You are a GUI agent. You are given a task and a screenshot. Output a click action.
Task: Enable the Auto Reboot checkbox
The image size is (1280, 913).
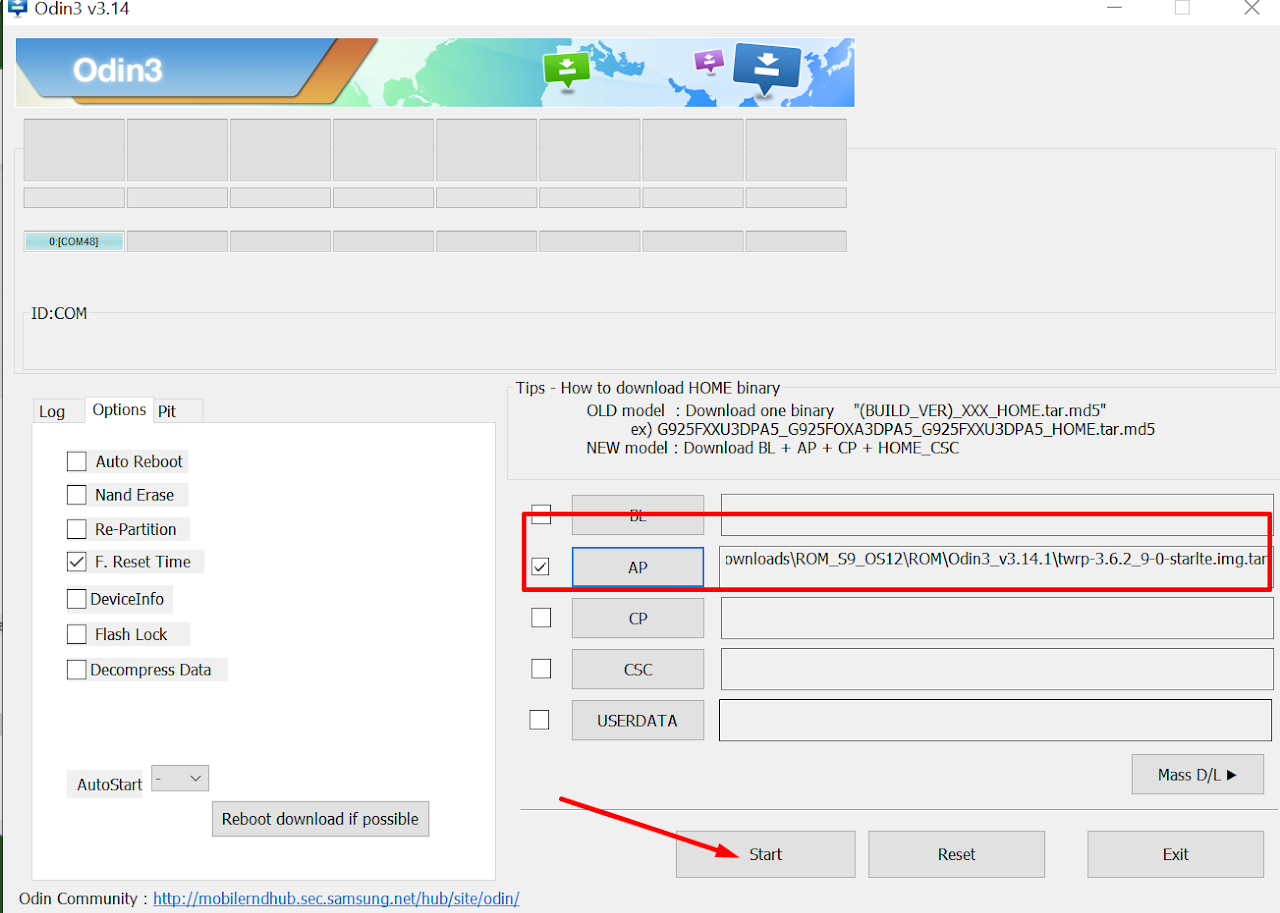[77, 461]
